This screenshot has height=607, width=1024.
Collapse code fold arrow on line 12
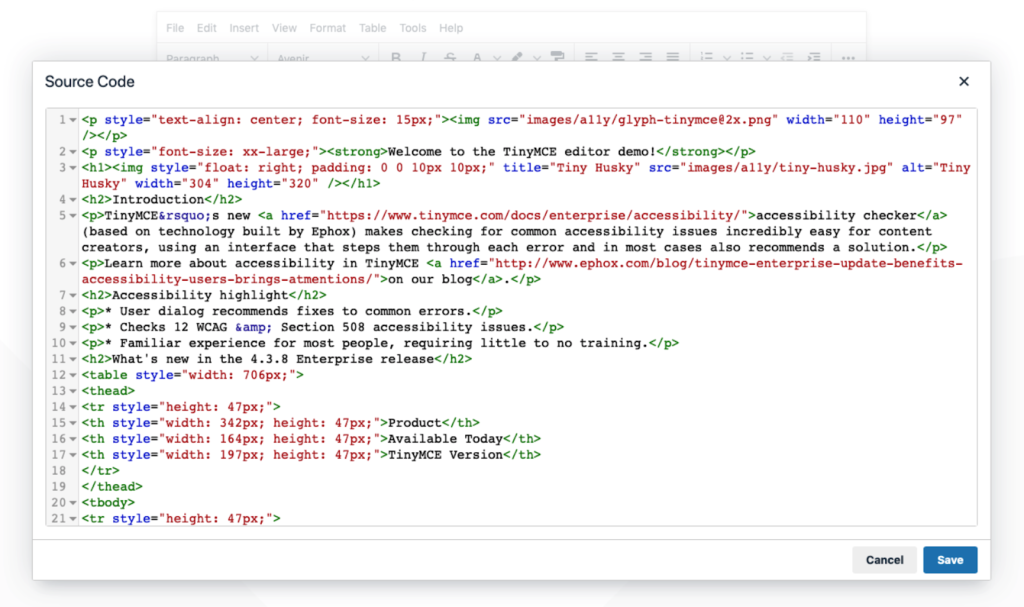[x=73, y=375]
